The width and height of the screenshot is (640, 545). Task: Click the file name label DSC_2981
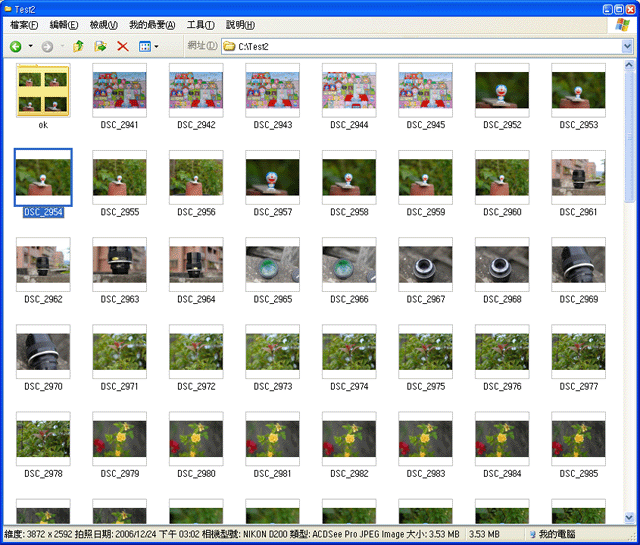272,474
